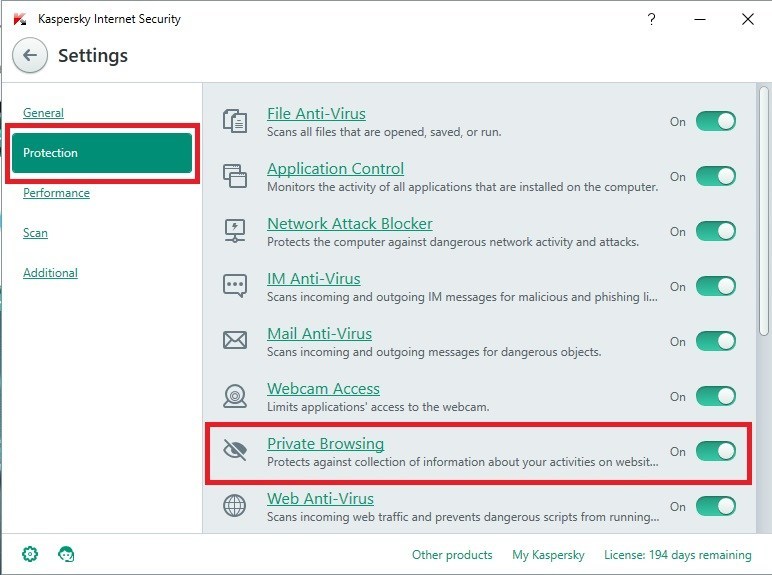The width and height of the screenshot is (772, 575).
Task: Click 'Protects the computer against dangerous network' text
Action: (x=453, y=242)
